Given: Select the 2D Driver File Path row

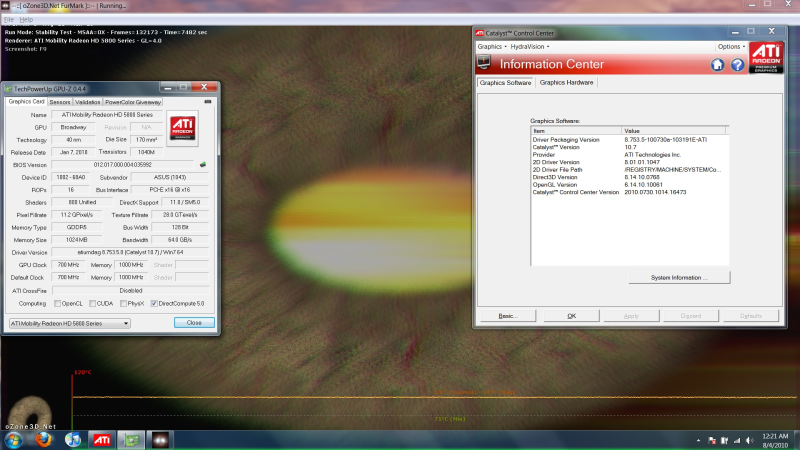Looking at the screenshot, I should [629, 170].
